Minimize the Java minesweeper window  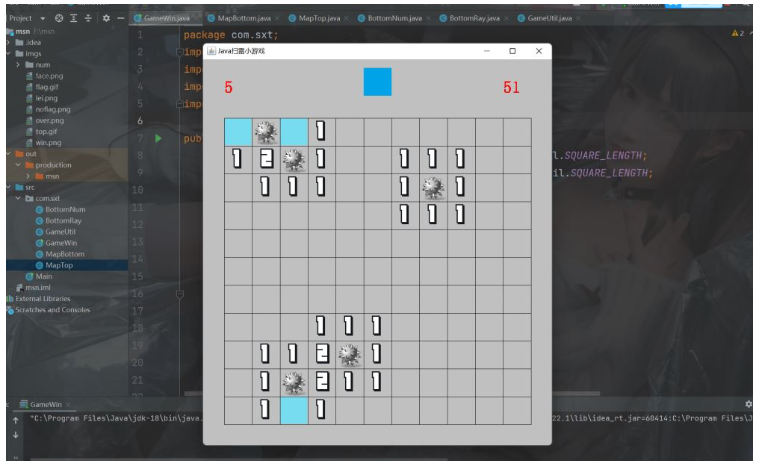487,51
